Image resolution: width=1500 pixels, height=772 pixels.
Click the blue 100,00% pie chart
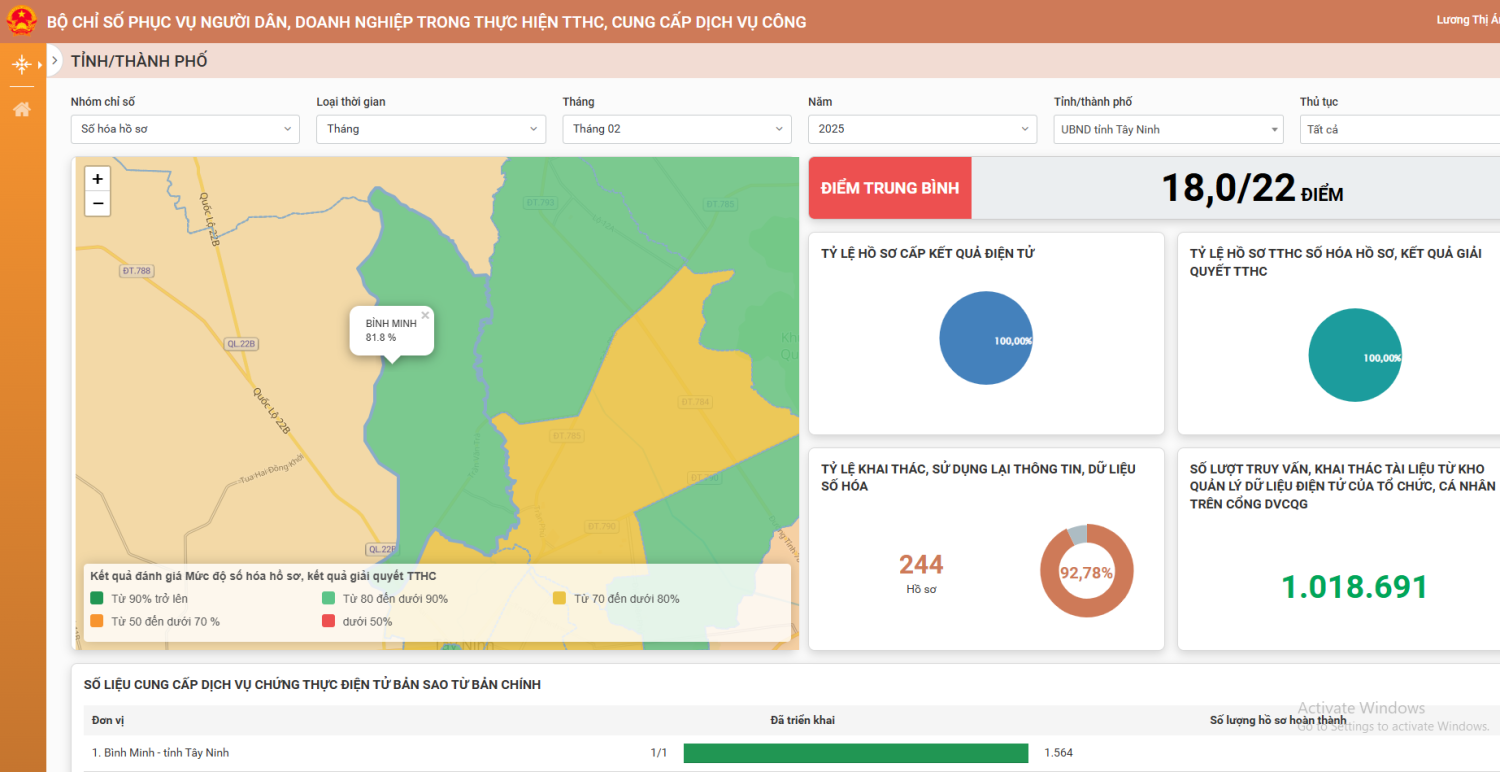pos(986,338)
